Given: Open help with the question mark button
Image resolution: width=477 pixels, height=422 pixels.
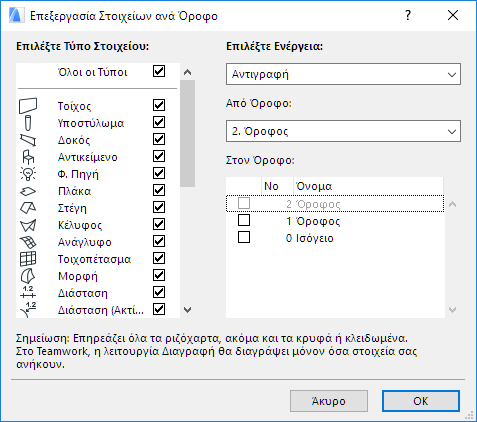Looking at the screenshot, I should 408,15.
